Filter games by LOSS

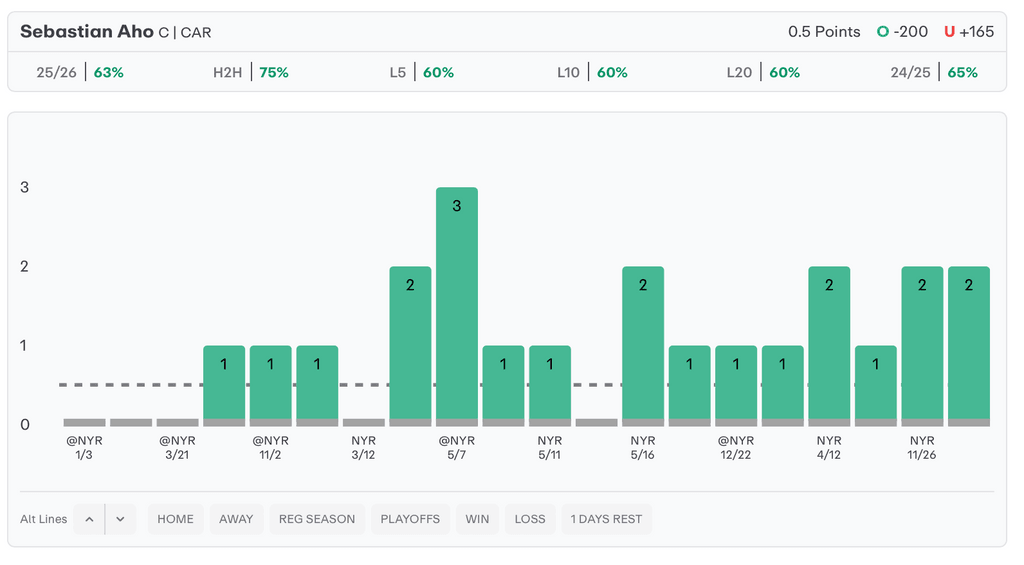pos(530,519)
